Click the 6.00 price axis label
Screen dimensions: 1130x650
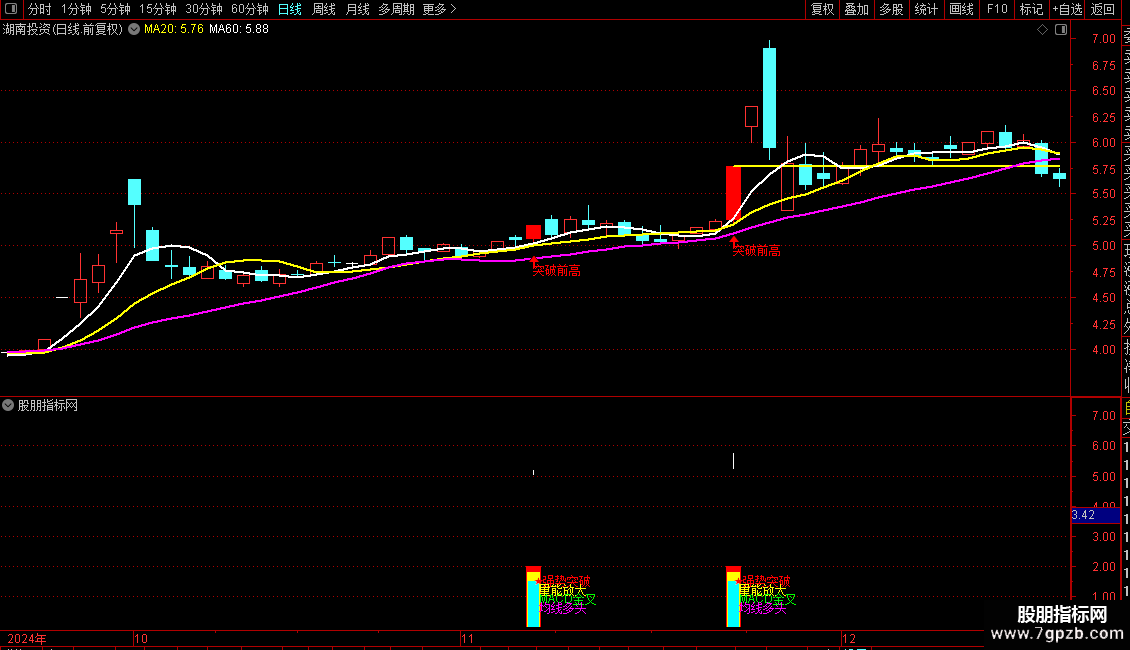click(x=1104, y=143)
